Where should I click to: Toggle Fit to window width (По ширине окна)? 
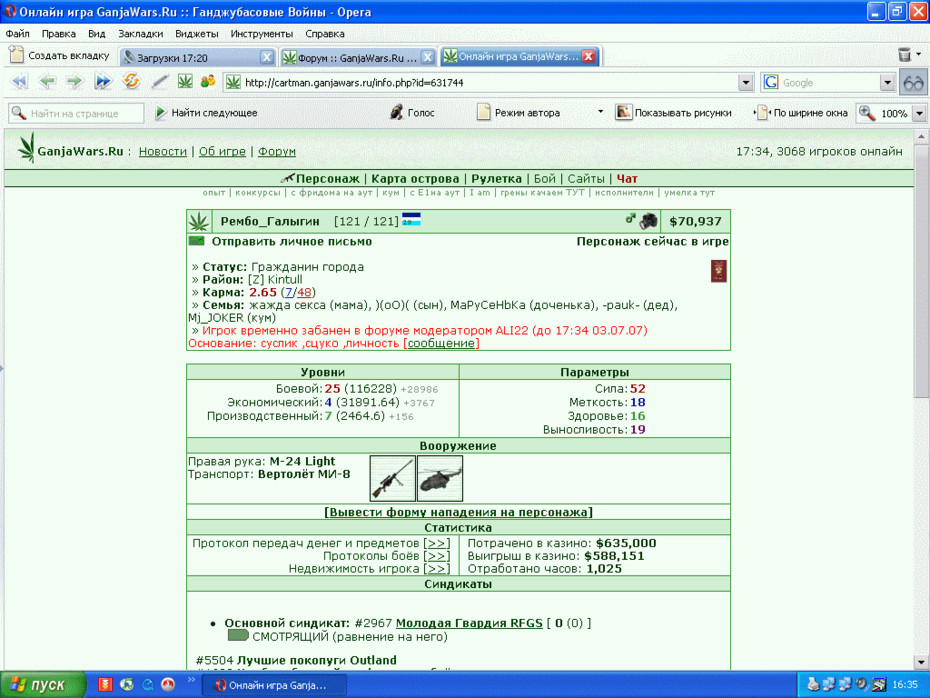pyautogui.click(x=802, y=113)
